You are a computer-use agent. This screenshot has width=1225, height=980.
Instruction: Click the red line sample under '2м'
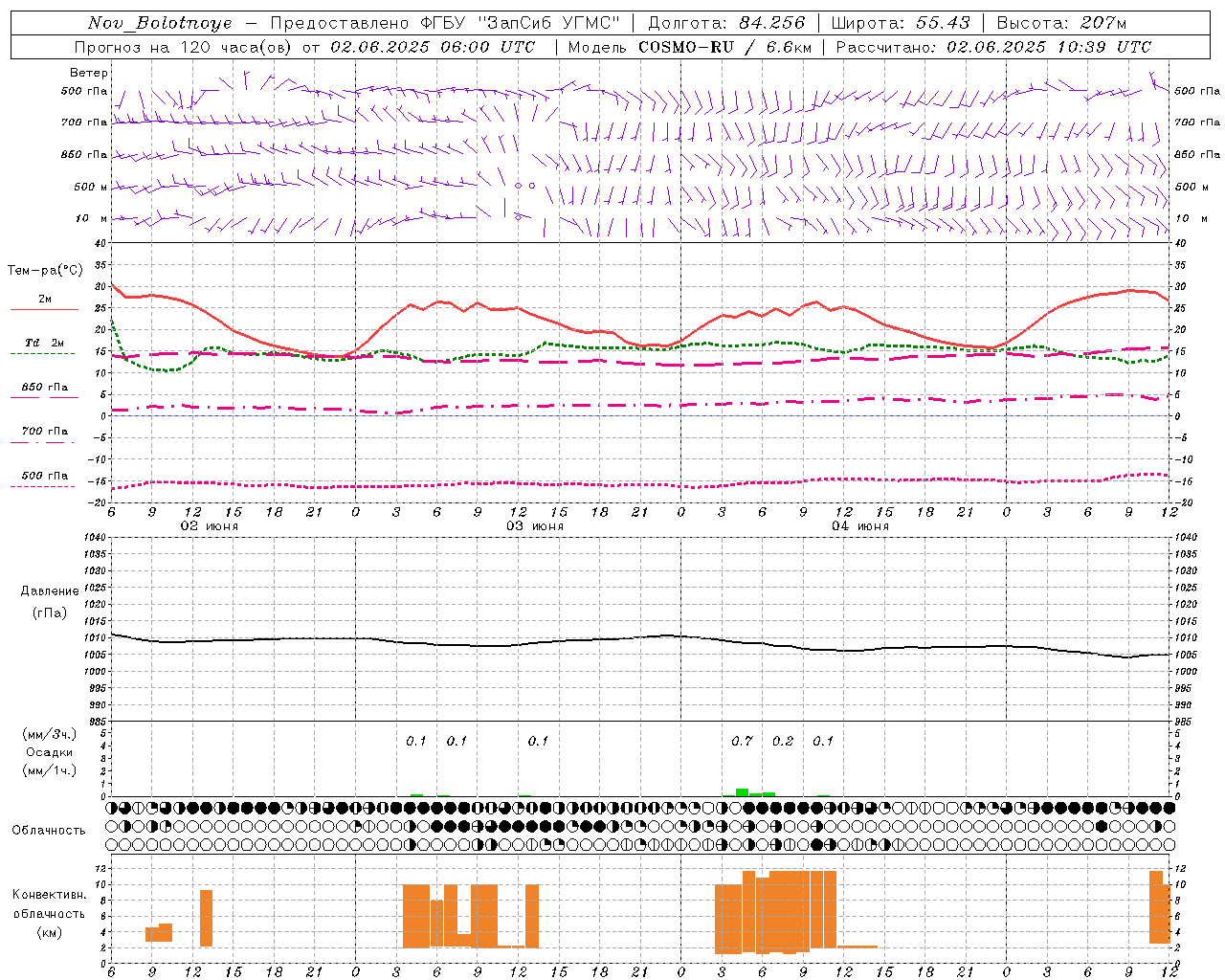(x=44, y=310)
